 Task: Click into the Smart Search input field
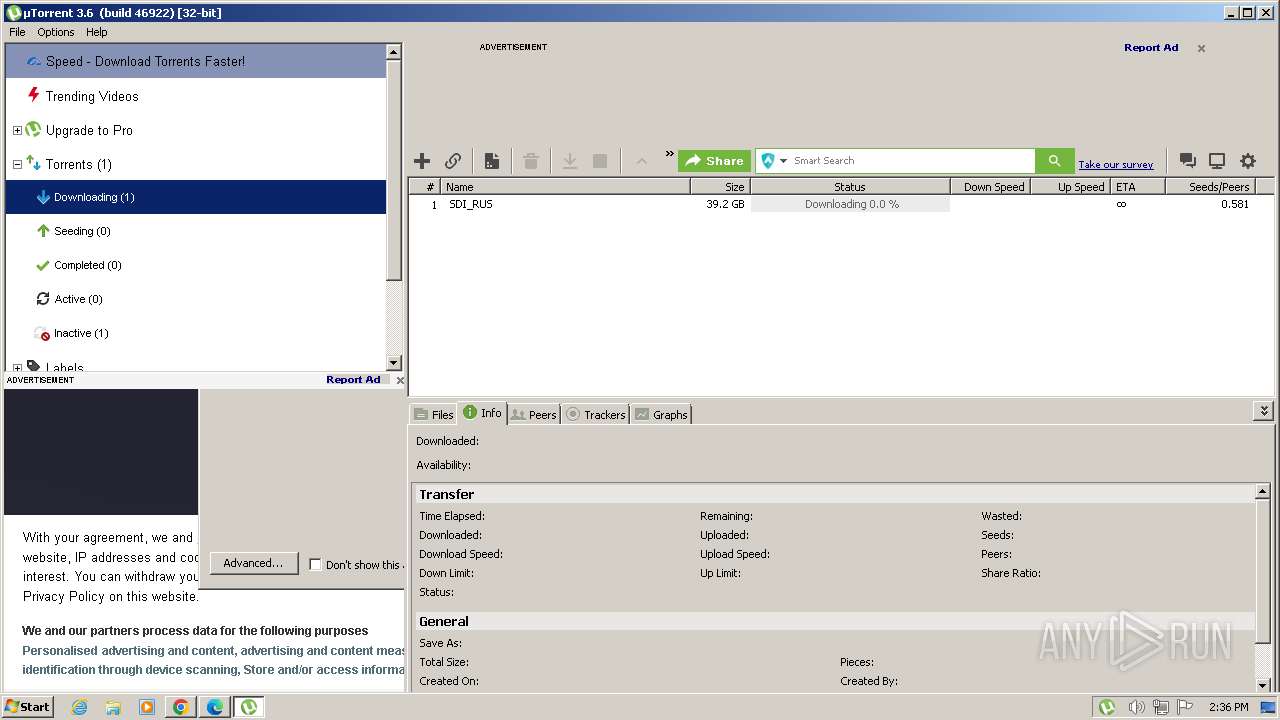tap(912, 161)
